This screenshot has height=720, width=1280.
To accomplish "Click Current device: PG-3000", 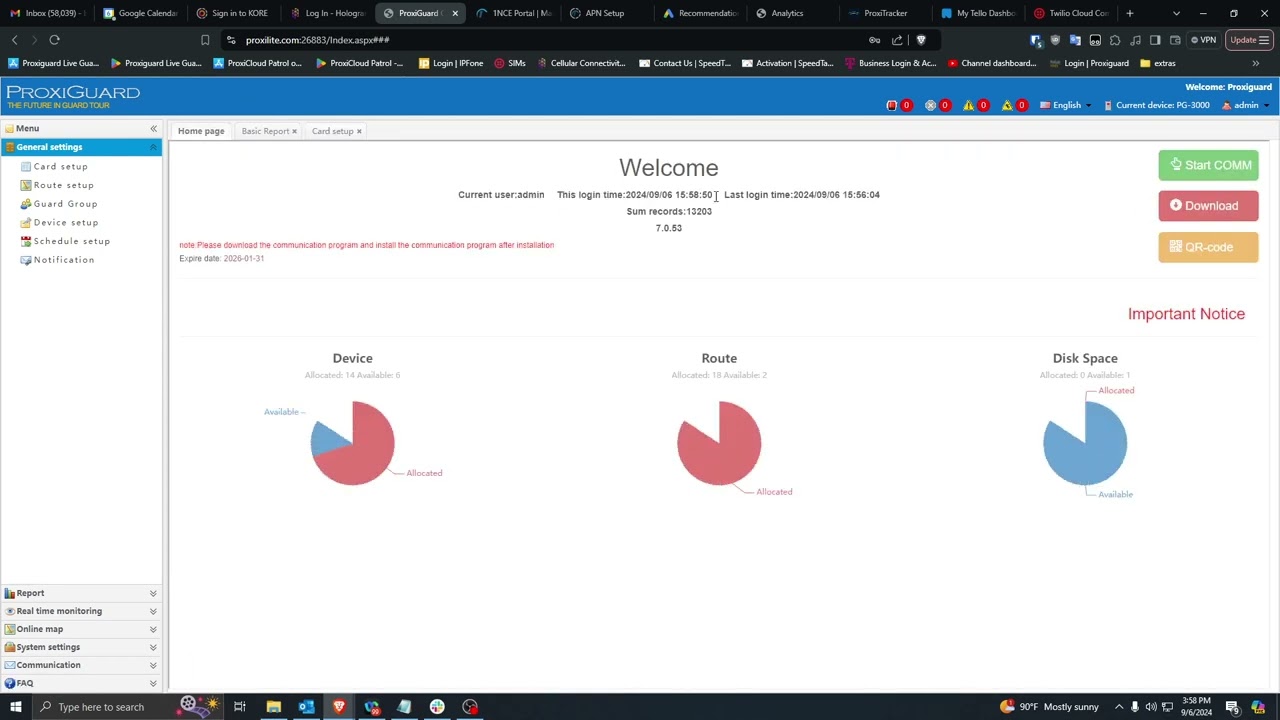I will click(1156, 105).
